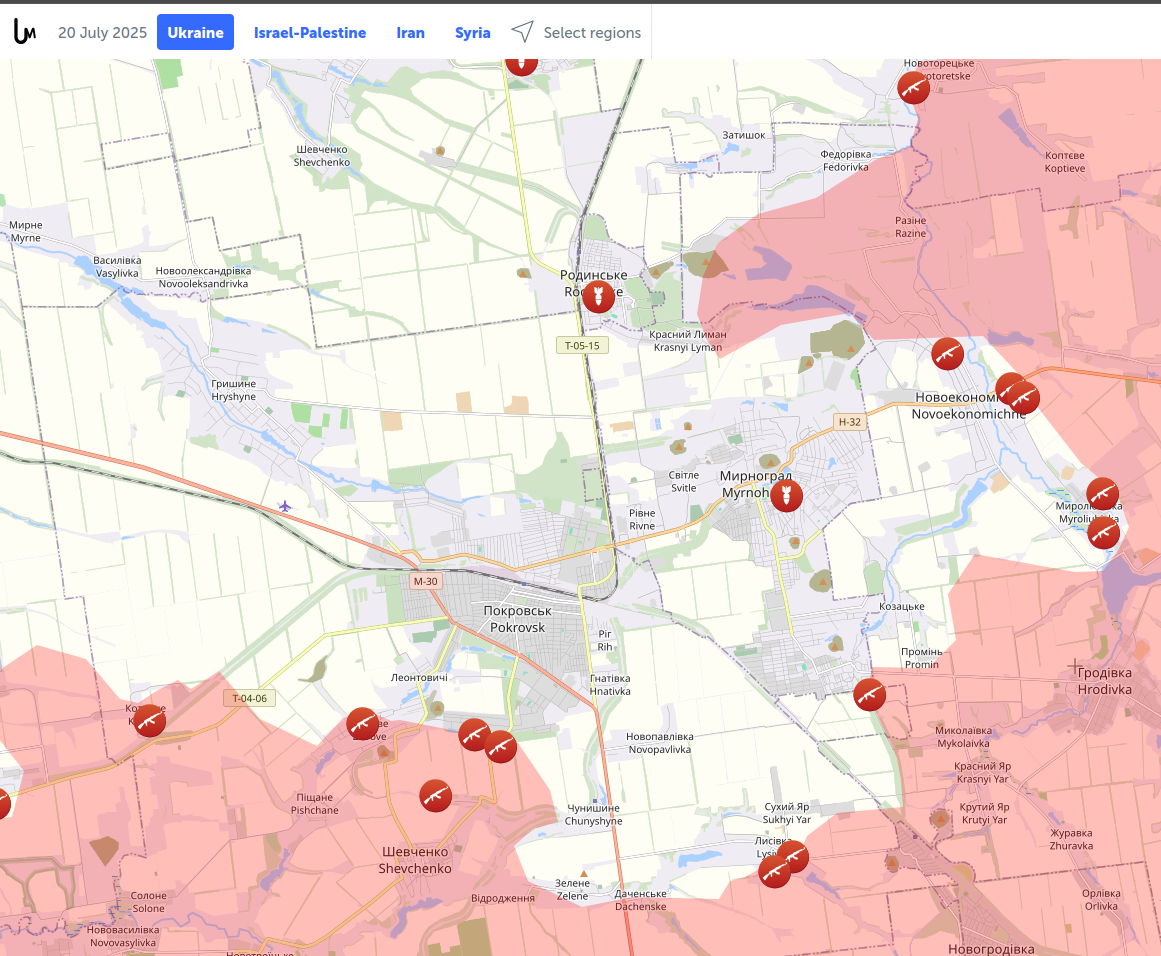The image size is (1161, 956).
Task: Click the Mykolaivka village label
Action: pos(963,737)
